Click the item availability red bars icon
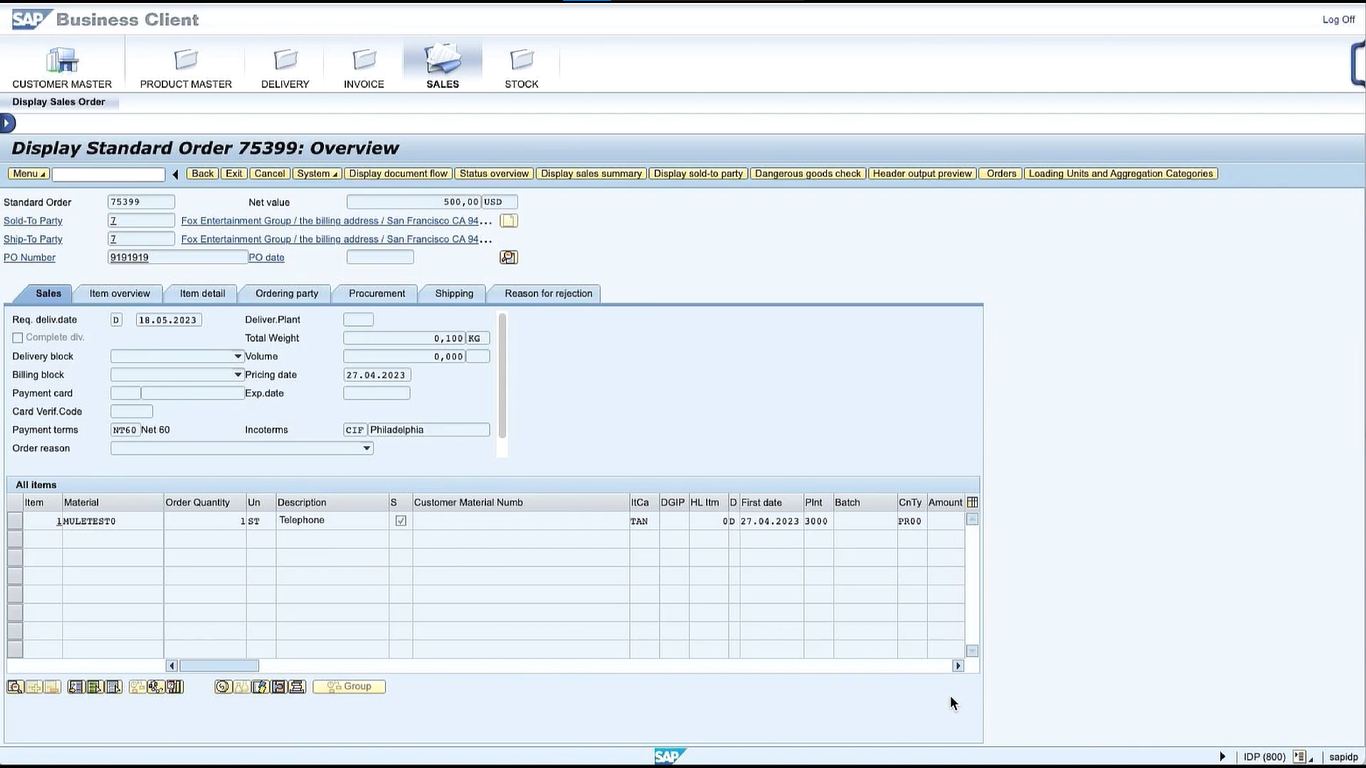Viewport: 1366px width, 768px height. coord(175,687)
